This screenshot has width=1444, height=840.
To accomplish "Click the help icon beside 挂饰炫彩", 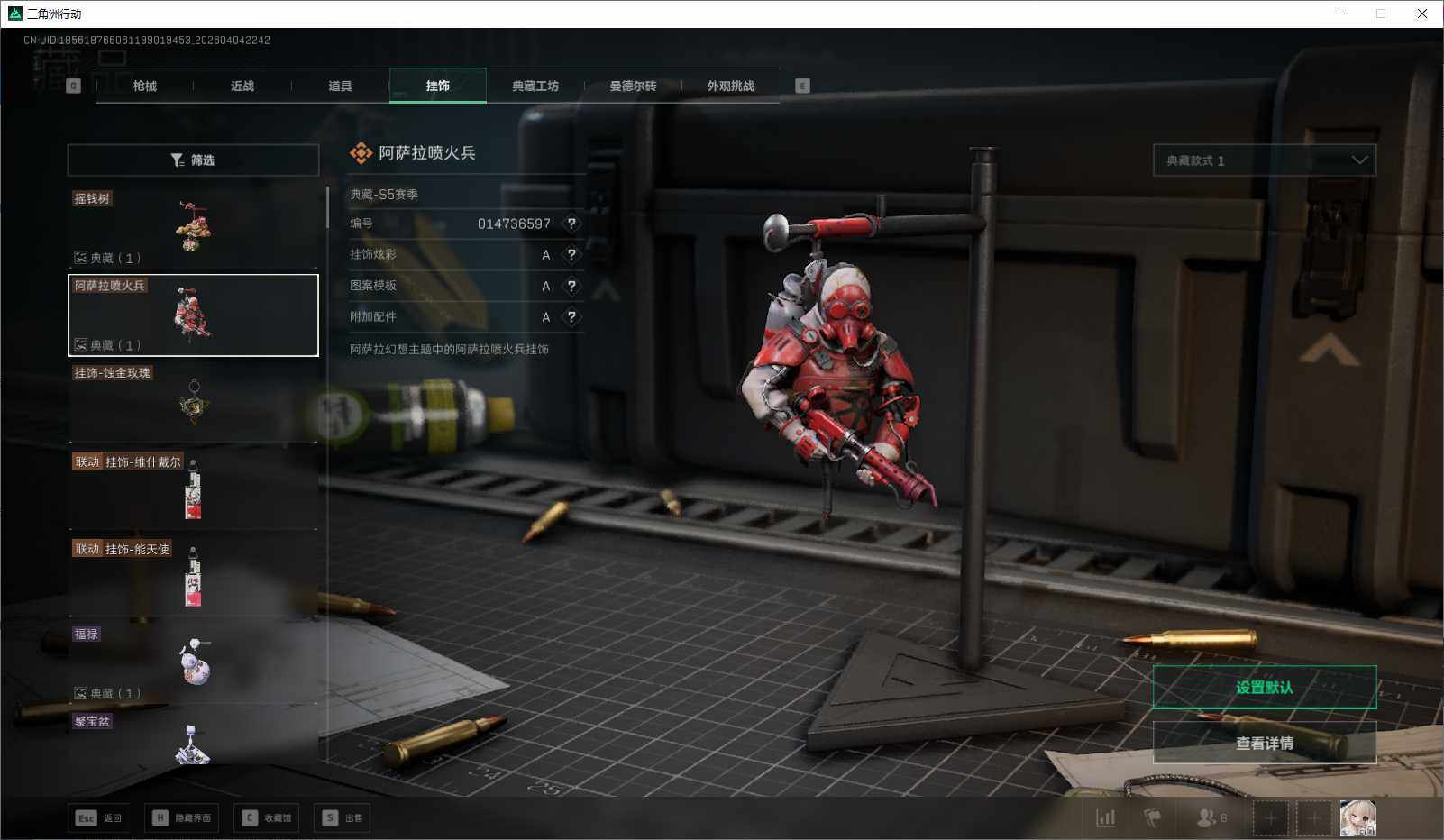I will pyautogui.click(x=571, y=255).
